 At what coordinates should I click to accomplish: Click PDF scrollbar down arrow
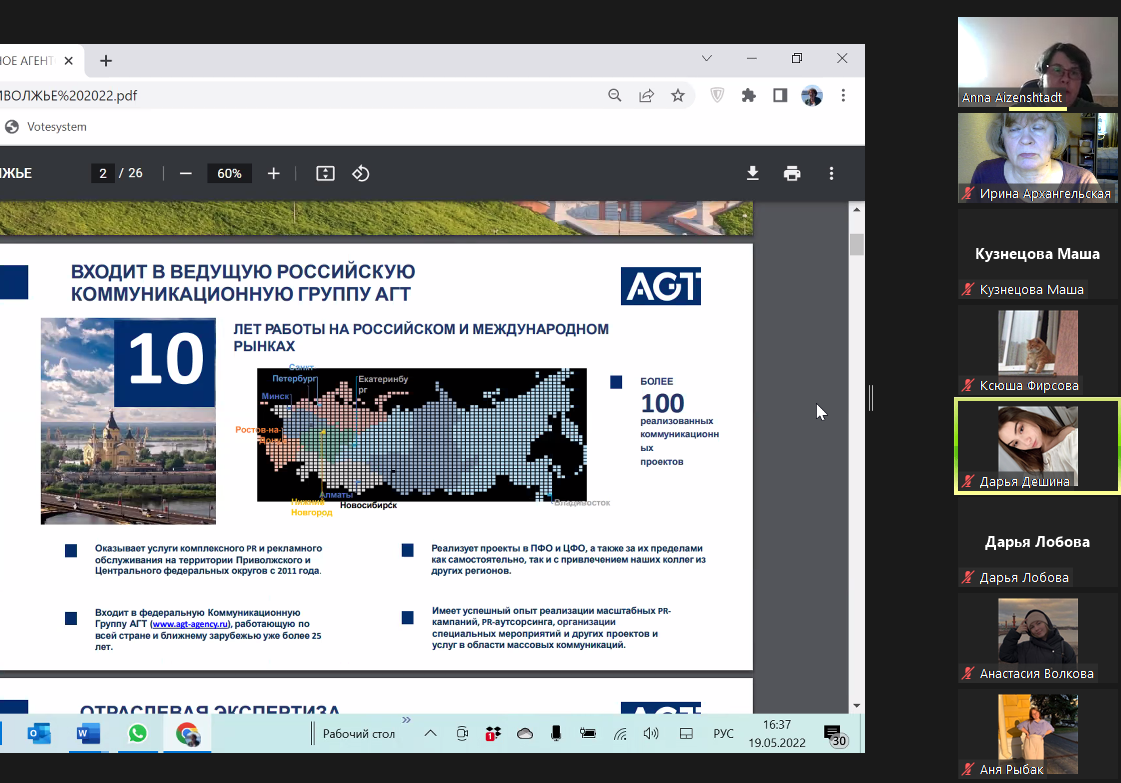[x=856, y=706]
